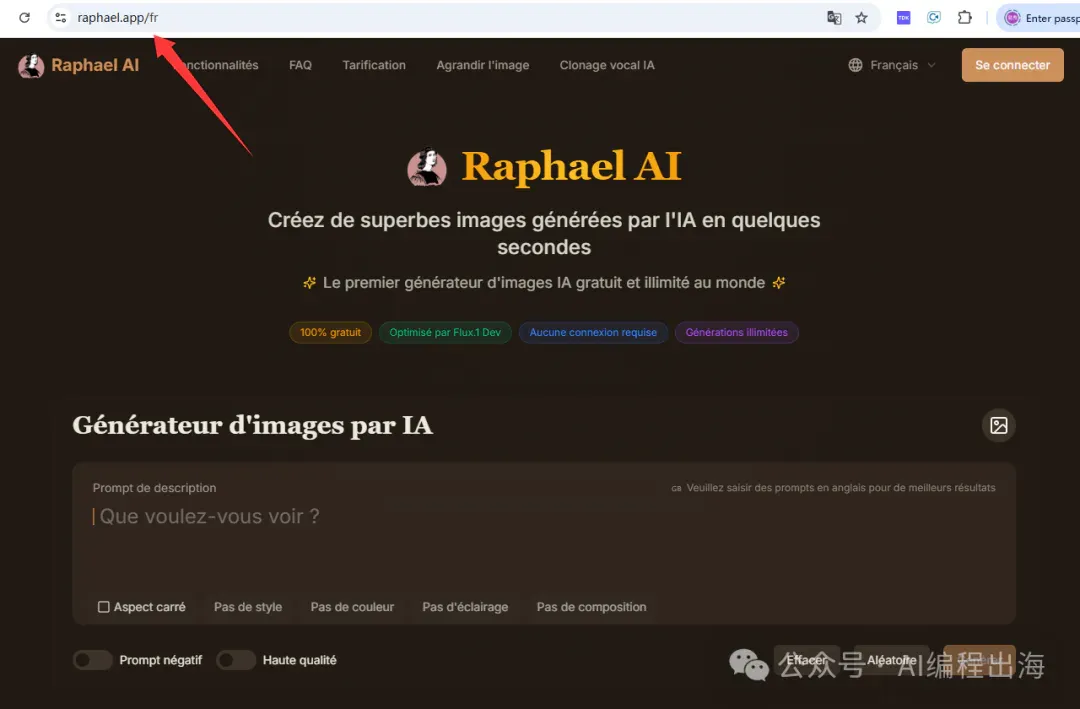
Task: Open the Pas de couleur selector
Action: coord(352,607)
